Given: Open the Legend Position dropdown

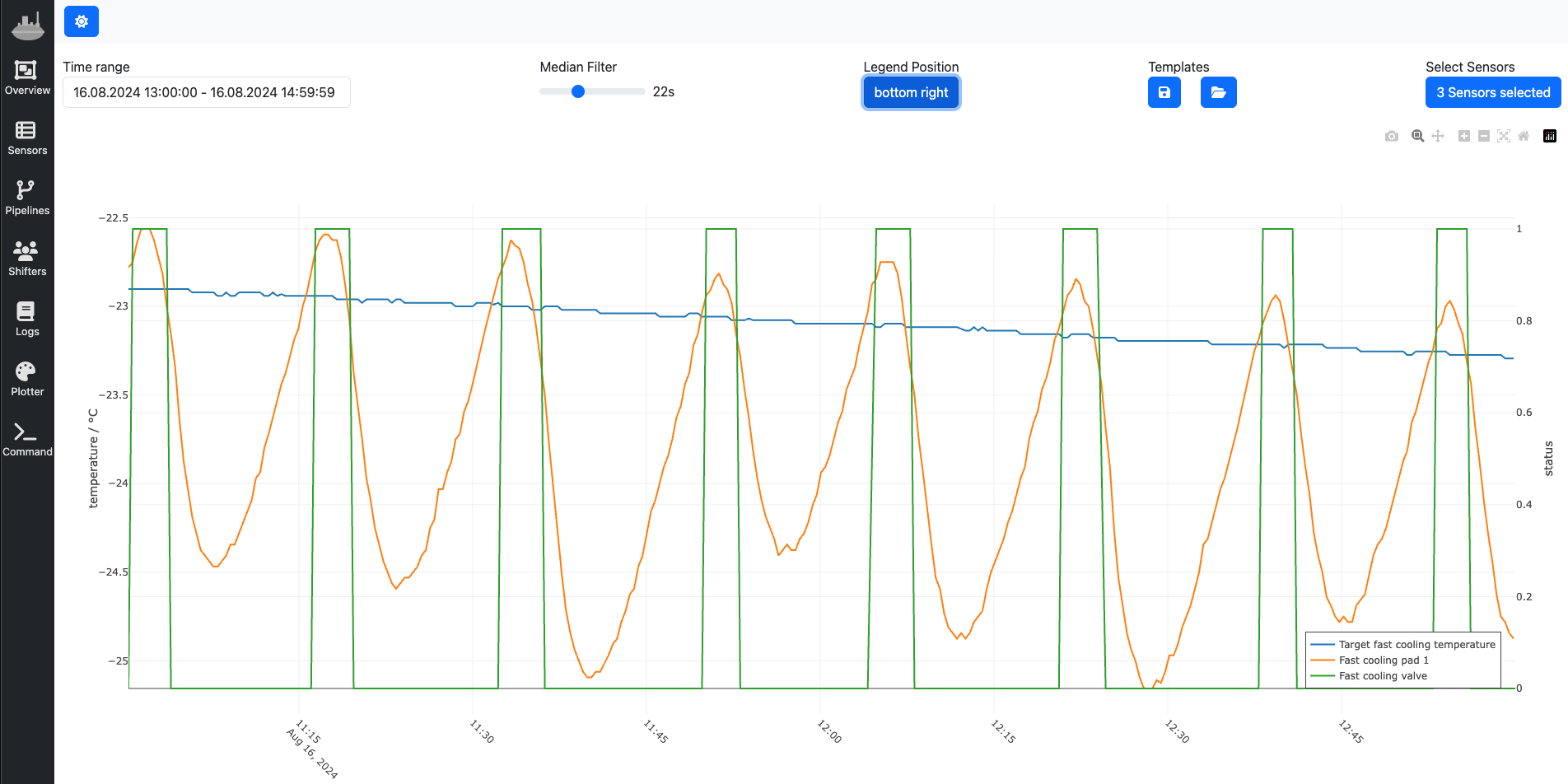Looking at the screenshot, I should tap(911, 92).
